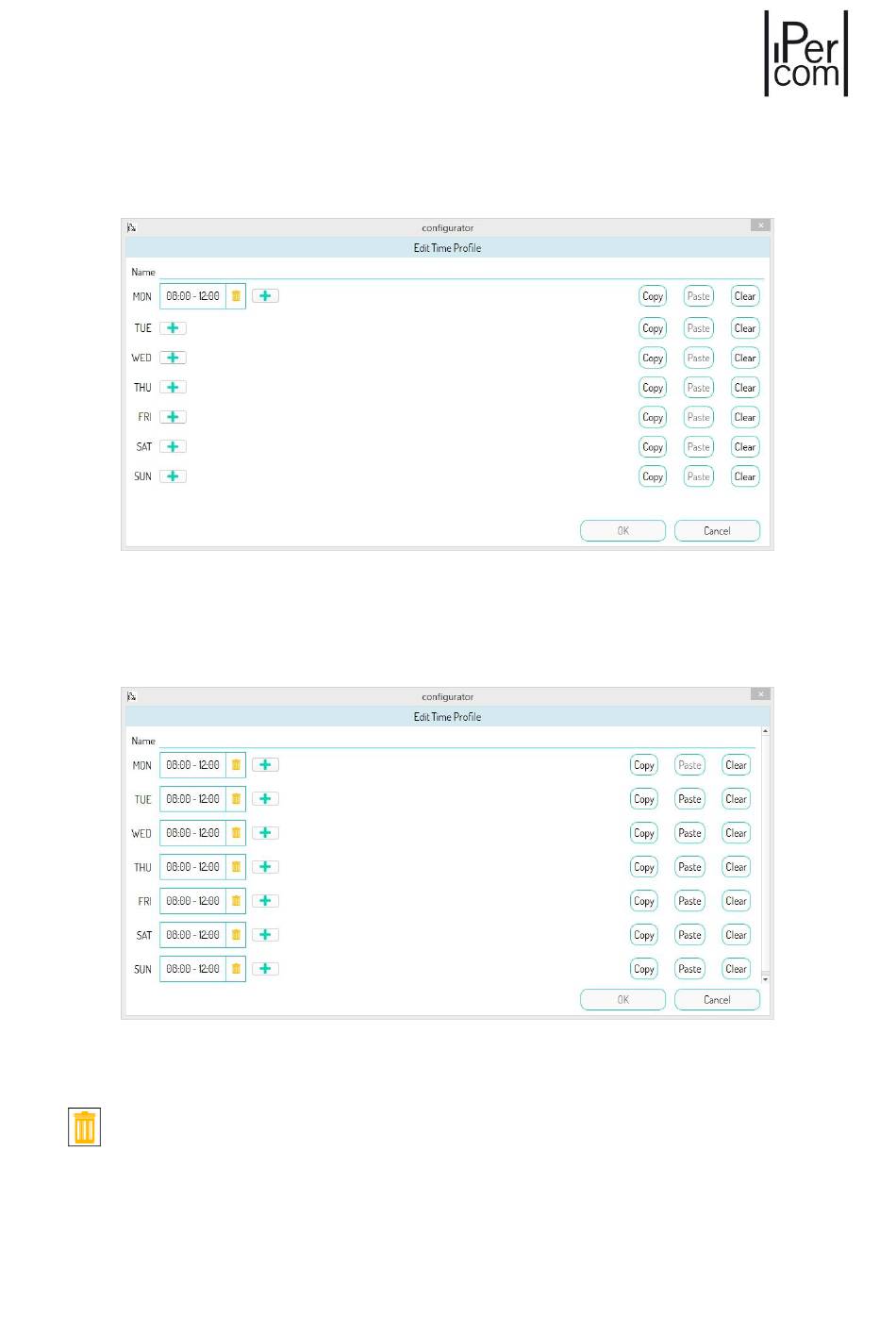Paste into TUE row in lower dialog
The width and height of the screenshot is (896, 1318).
(690, 799)
